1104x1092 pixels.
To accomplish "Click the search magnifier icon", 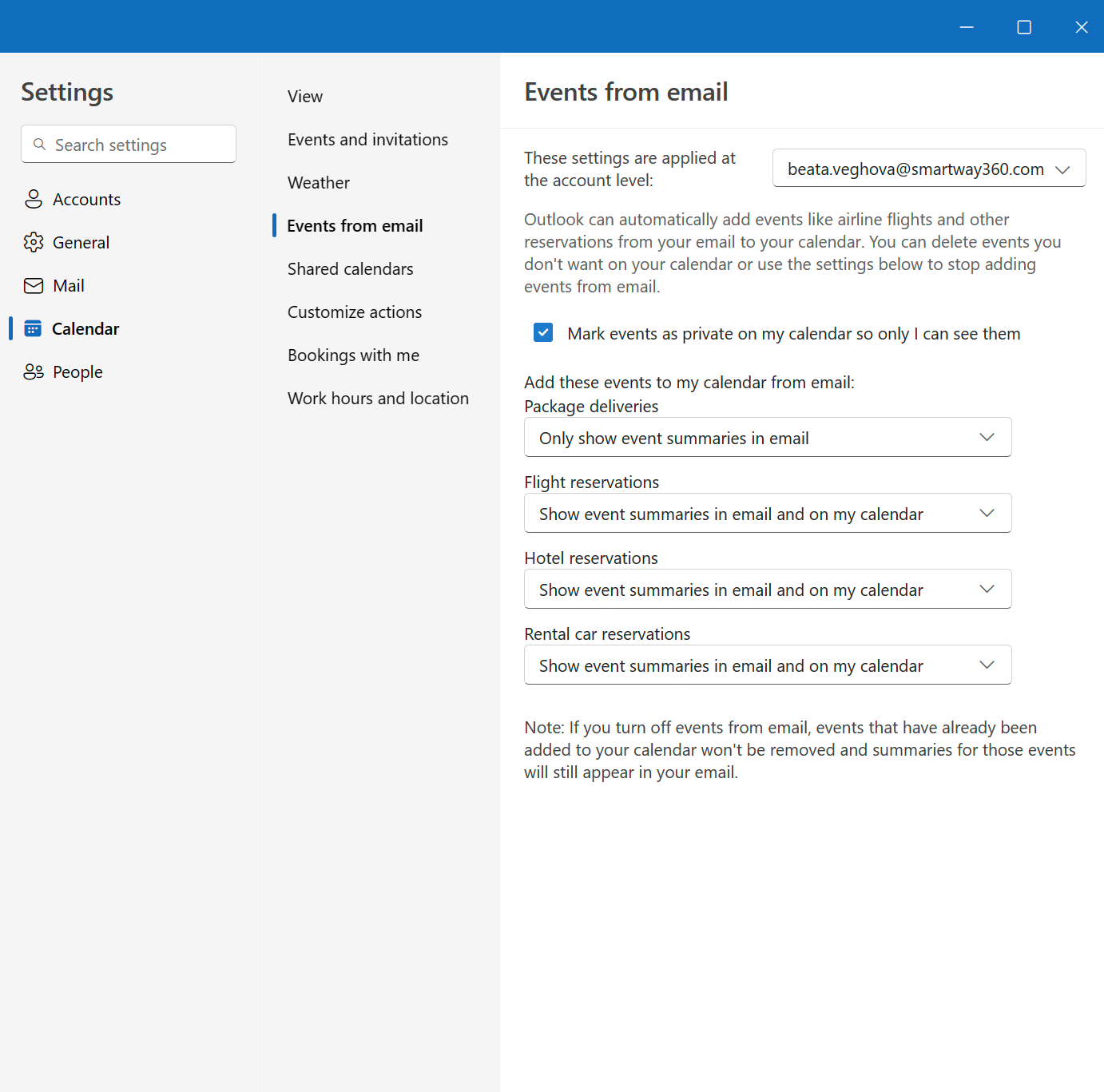I will 39,145.
